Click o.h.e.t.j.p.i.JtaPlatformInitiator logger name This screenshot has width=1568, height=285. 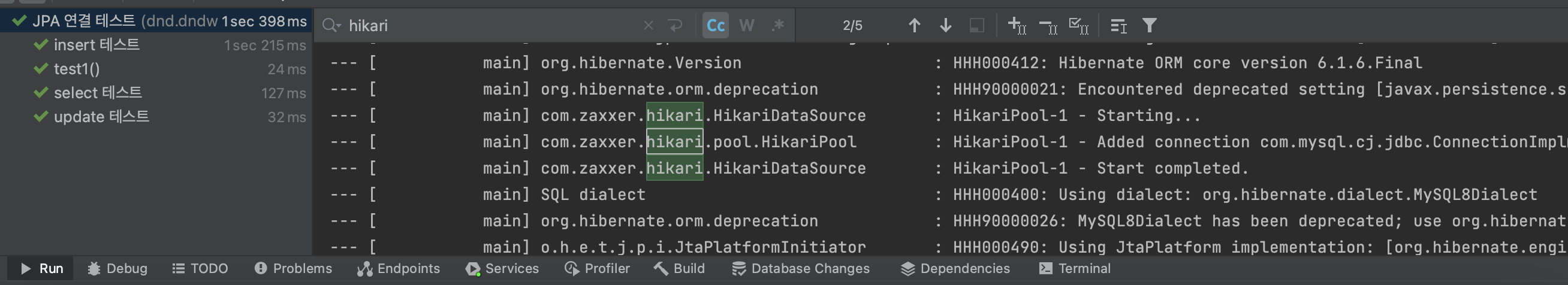click(703, 248)
